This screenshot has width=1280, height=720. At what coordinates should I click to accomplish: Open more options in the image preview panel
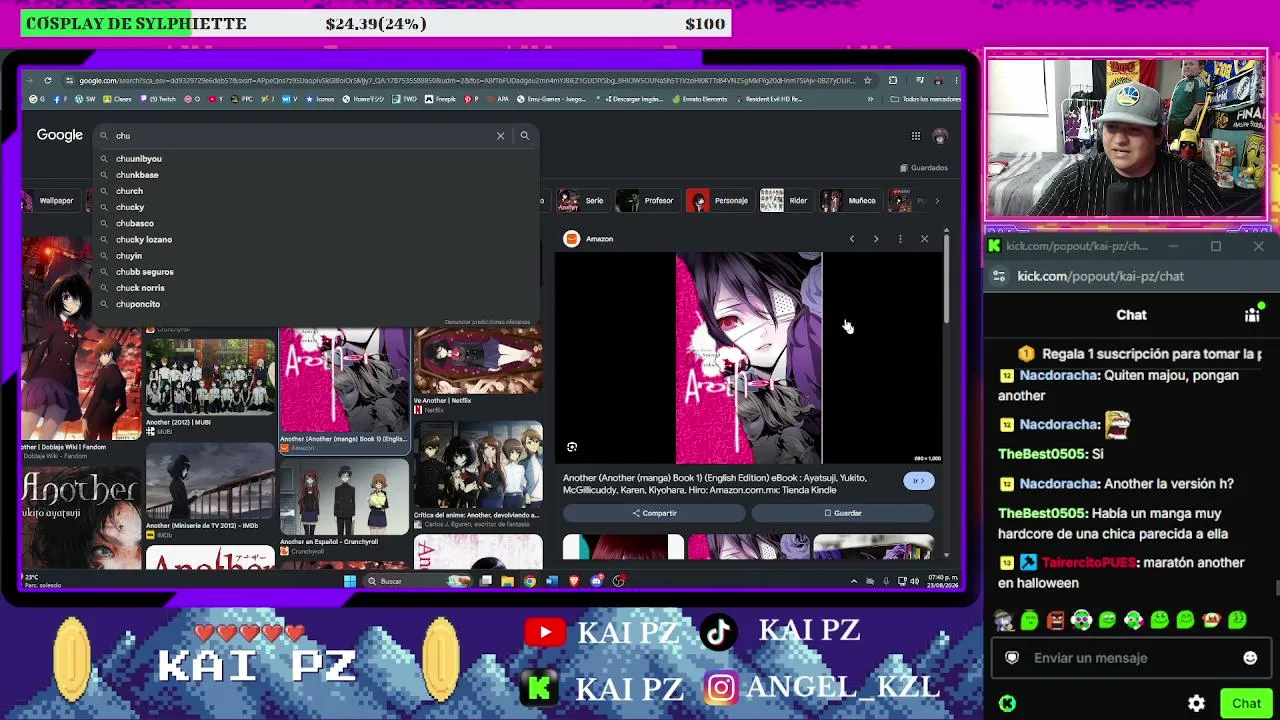pos(900,239)
